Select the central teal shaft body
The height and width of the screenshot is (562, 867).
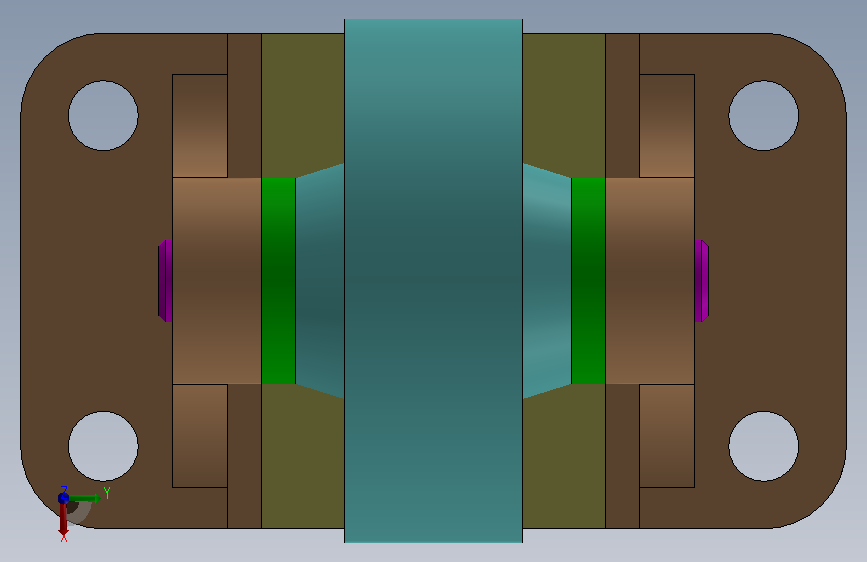(x=433, y=281)
